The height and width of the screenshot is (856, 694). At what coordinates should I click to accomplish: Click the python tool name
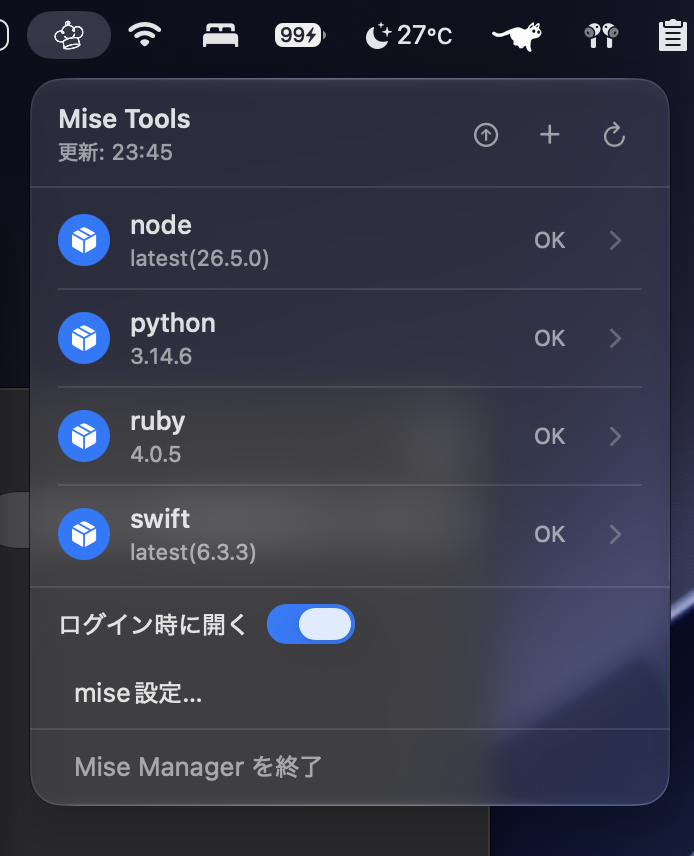click(173, 324)
